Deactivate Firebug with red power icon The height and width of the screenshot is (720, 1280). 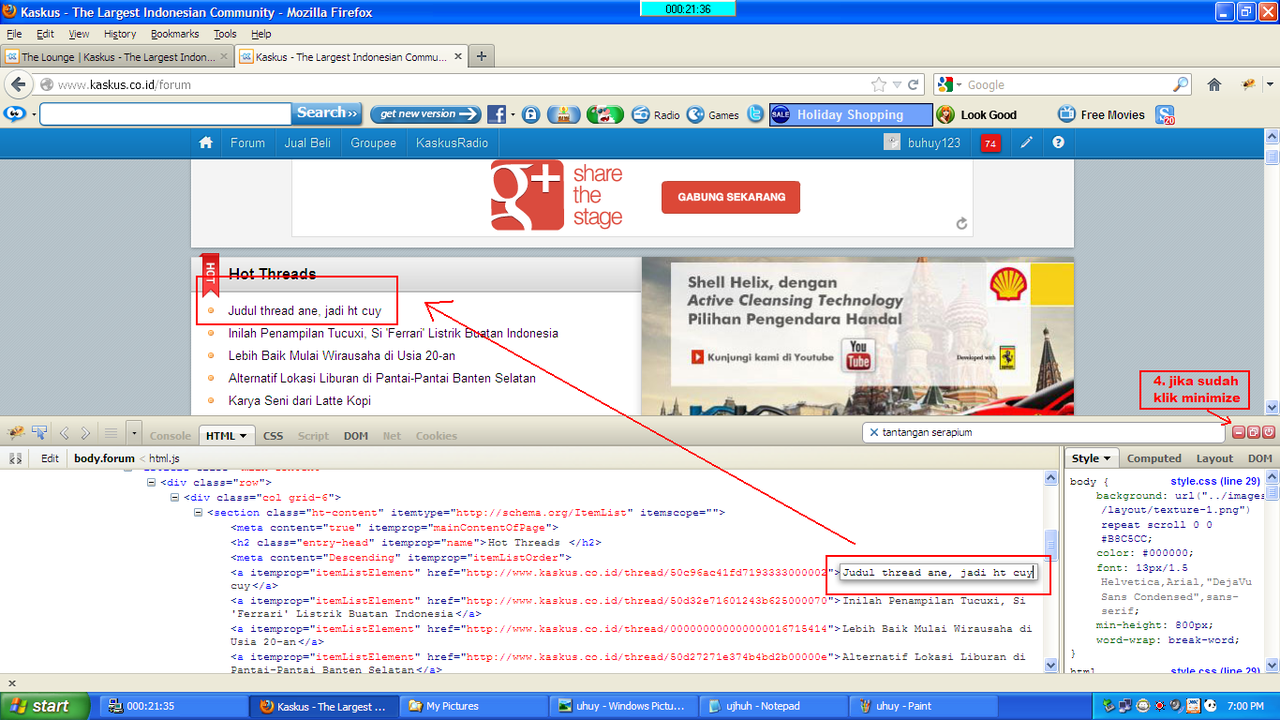coord(1268,432)
